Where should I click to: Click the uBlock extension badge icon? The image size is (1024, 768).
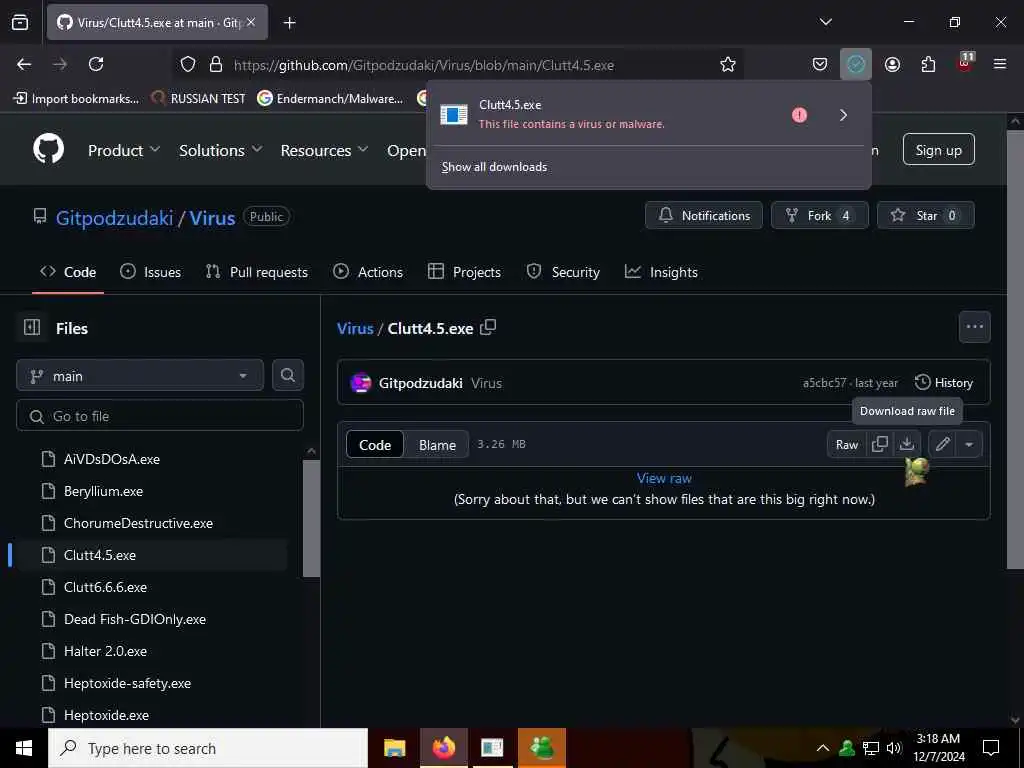pyautogui.click(x=965, y=63)
